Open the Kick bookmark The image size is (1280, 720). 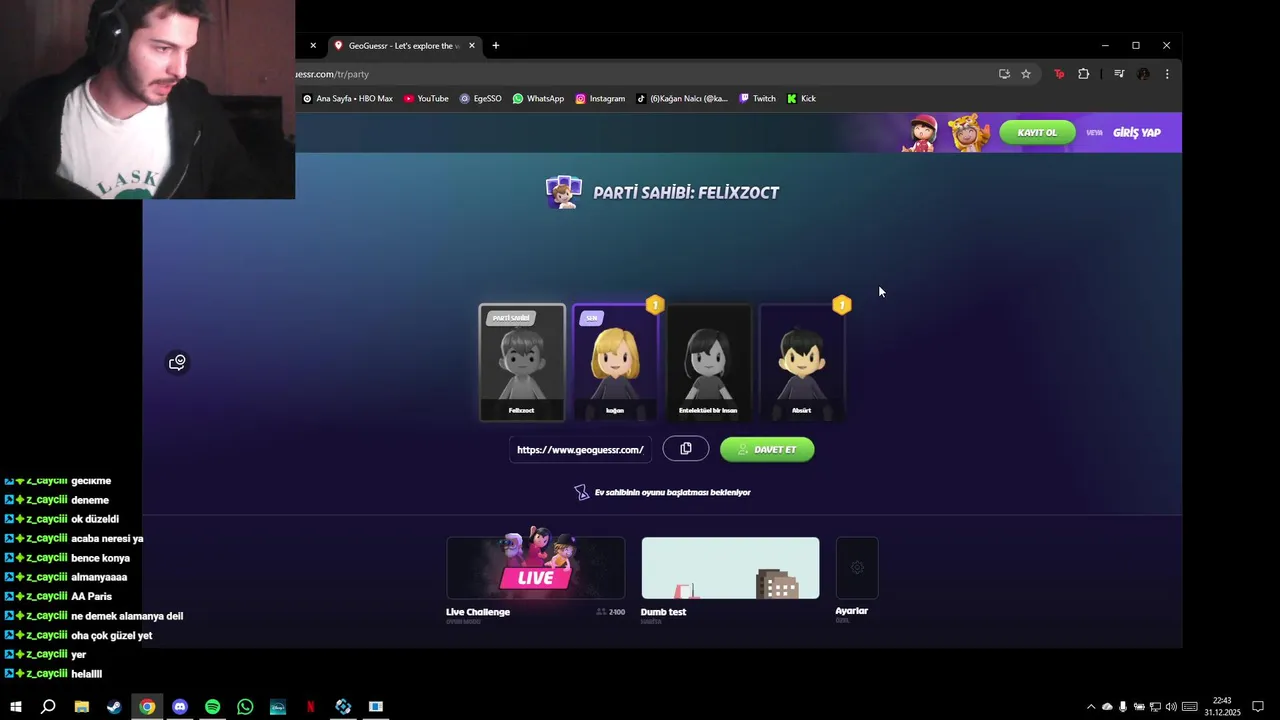tap(801, 99)
